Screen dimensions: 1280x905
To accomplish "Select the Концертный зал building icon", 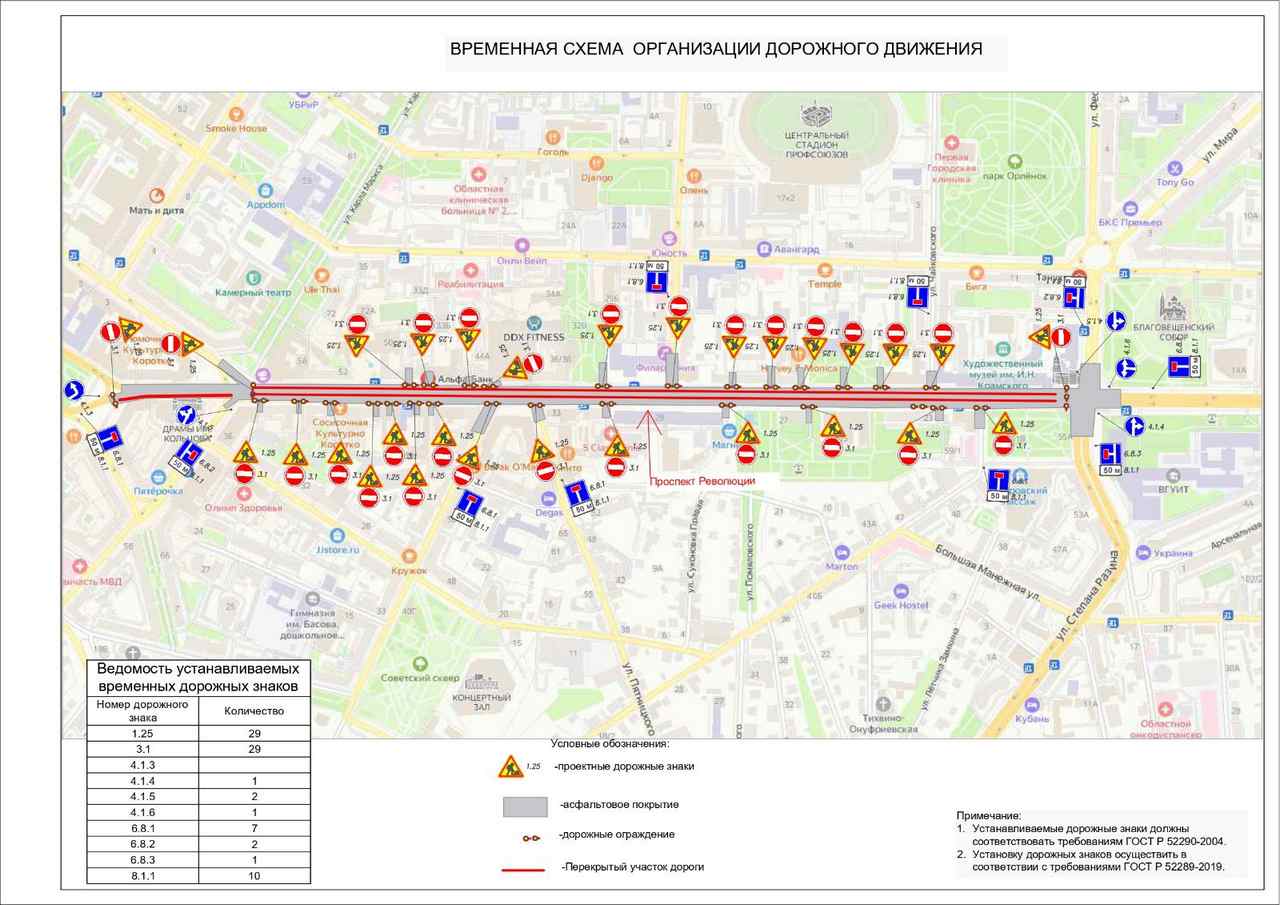I will pyautogui.click(x=481, y=682).
